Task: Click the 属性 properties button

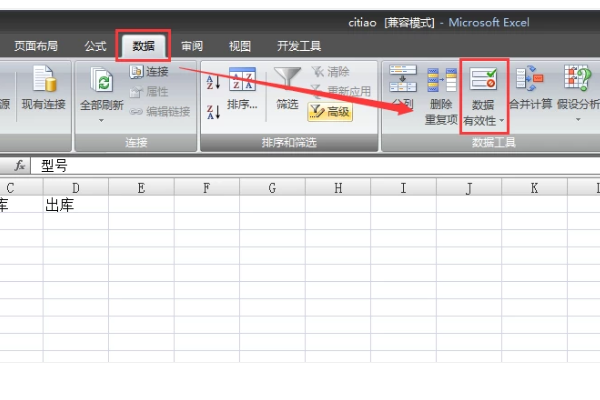Action: click(149, 91)
